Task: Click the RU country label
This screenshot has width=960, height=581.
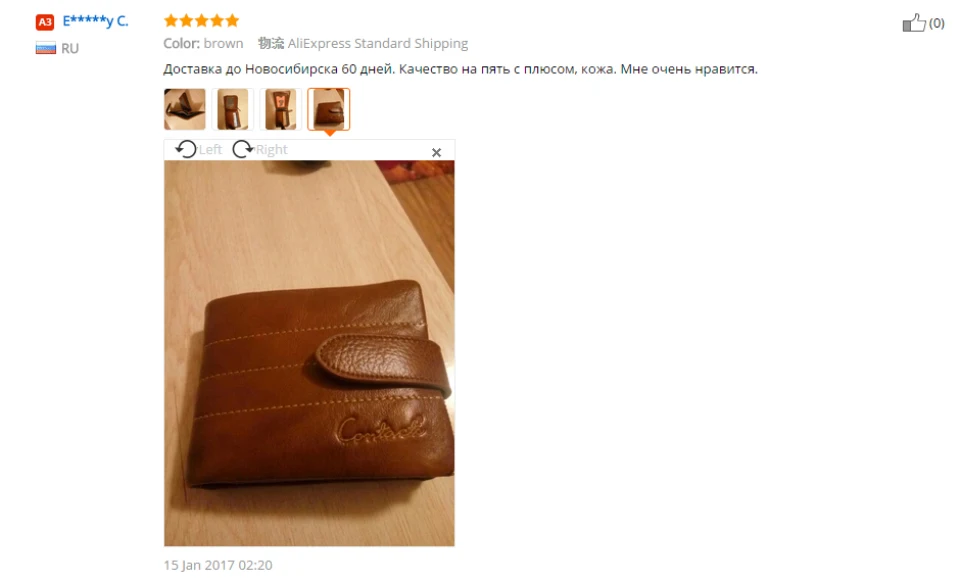Action: (x=70, y=48)
